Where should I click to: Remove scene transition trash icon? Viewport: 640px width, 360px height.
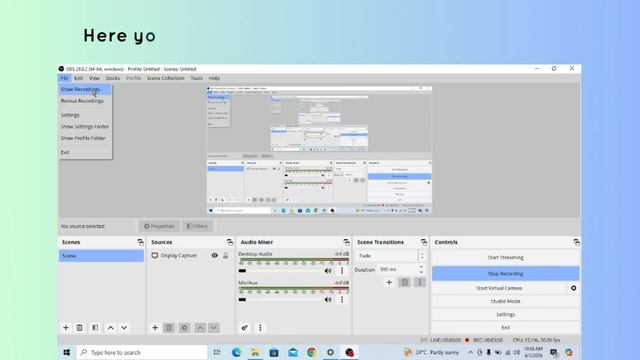click(404, 282)
